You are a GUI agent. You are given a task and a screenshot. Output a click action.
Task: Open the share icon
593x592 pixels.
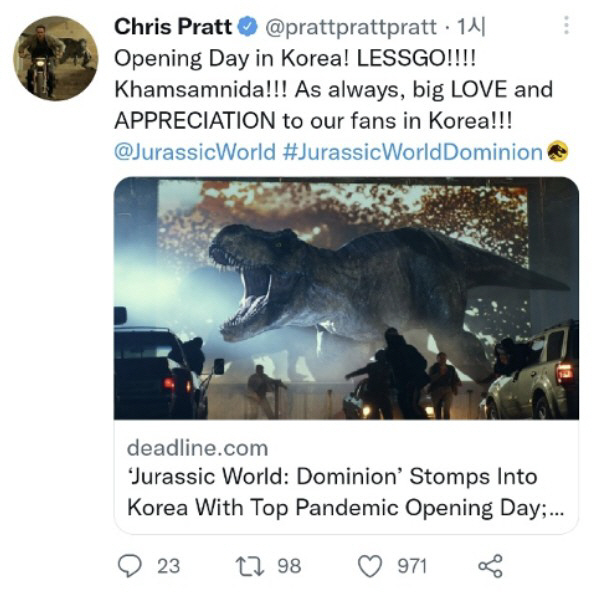pyautogui.click(x=491, y=566)
